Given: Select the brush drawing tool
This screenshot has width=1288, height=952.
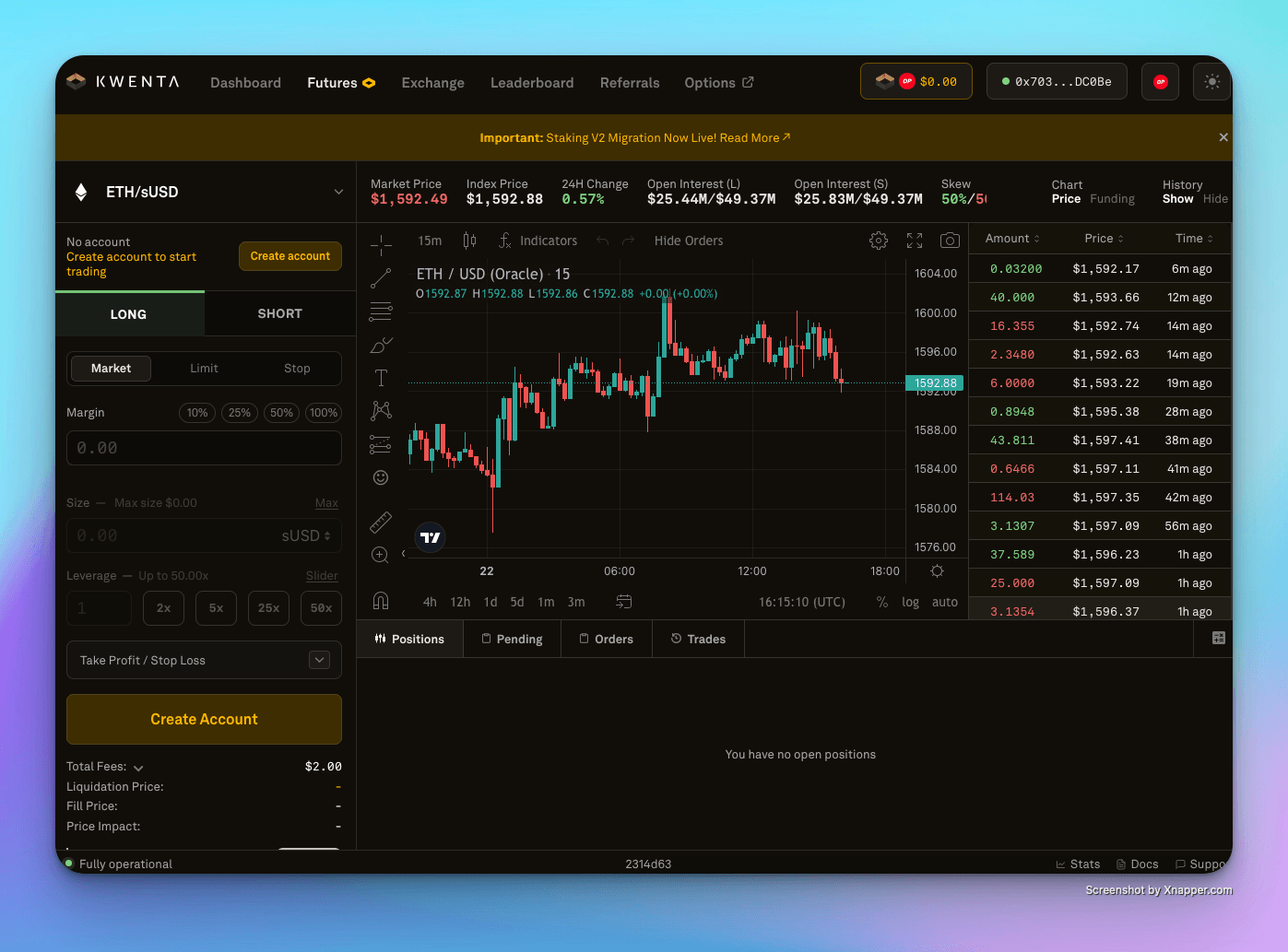Looking at the screenshot, I should coord(381,345).
